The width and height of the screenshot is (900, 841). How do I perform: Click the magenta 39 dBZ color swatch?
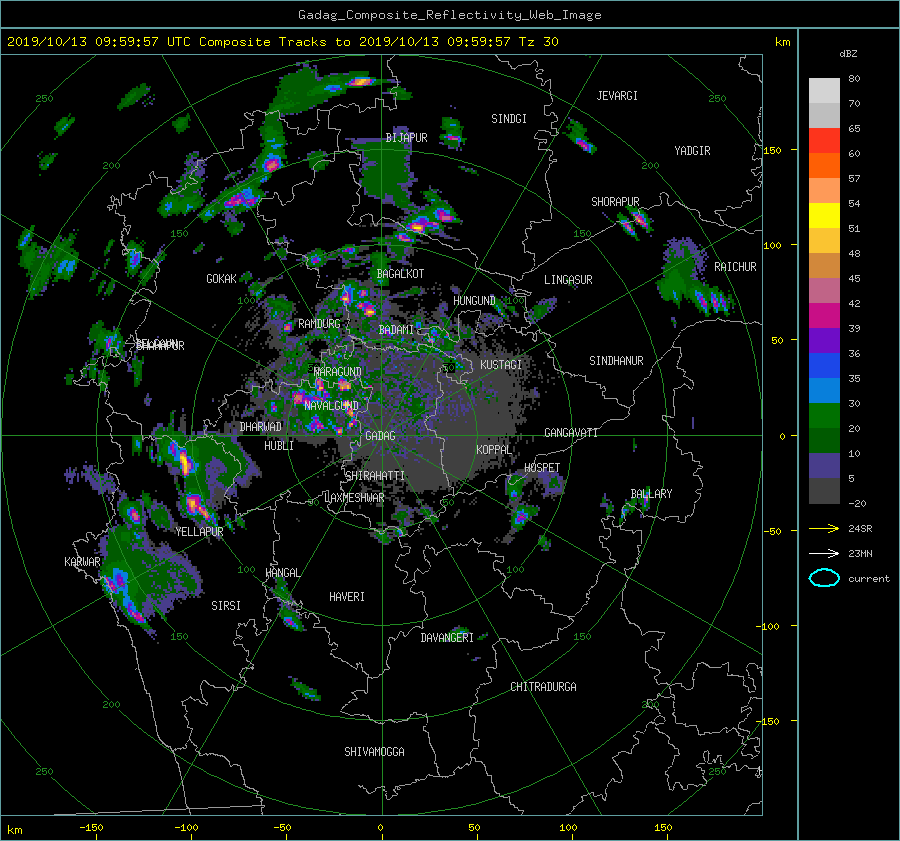pos(824,316)
